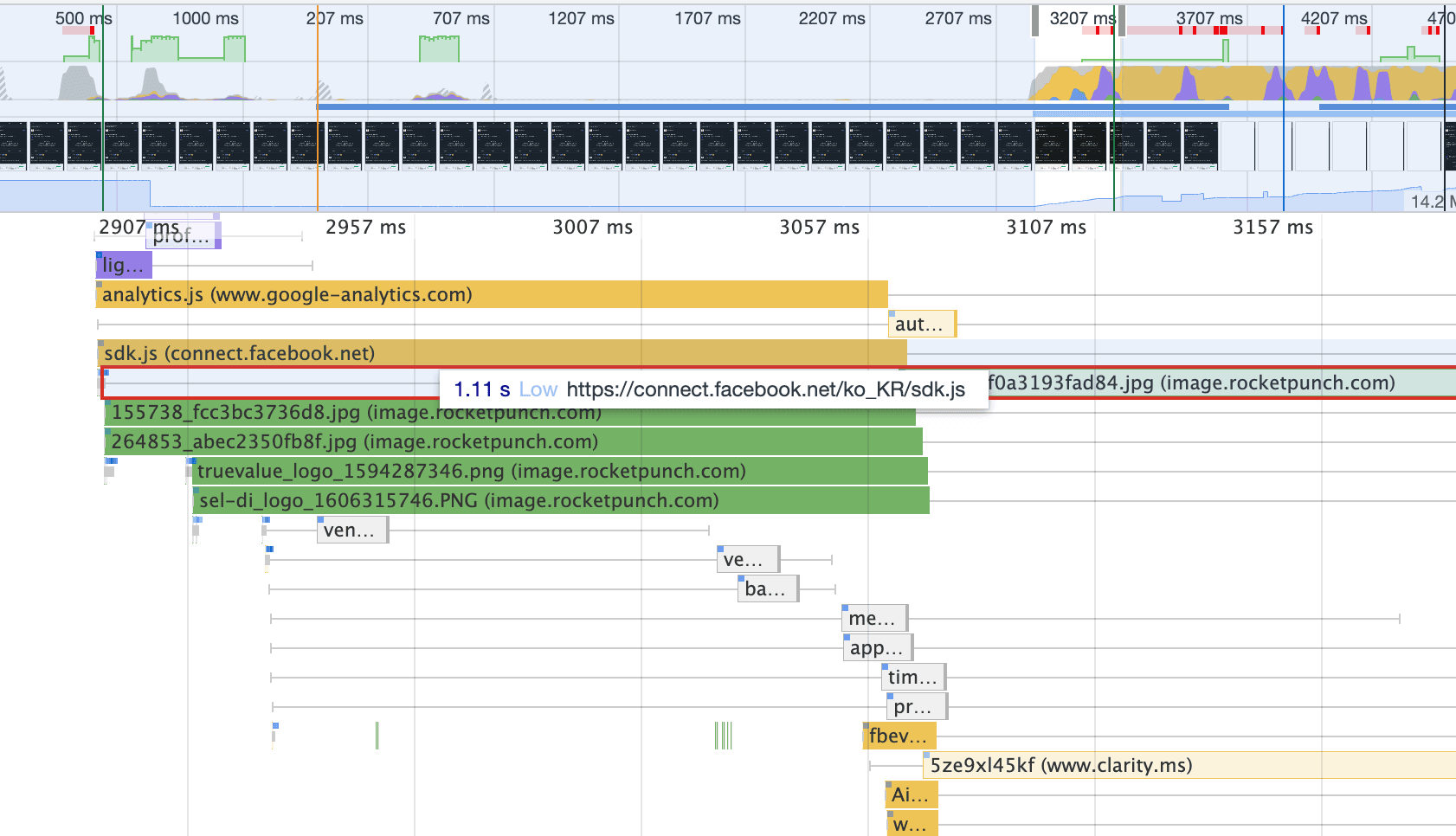Grab the right overview window handle before 3707 ms

pos(1121,21)
